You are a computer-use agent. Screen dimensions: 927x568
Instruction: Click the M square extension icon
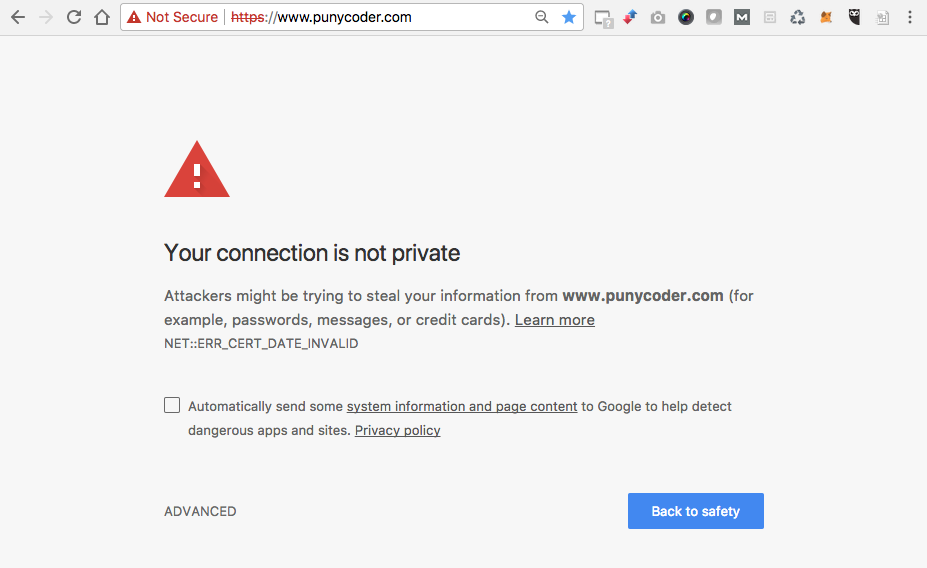click(742, 17)
